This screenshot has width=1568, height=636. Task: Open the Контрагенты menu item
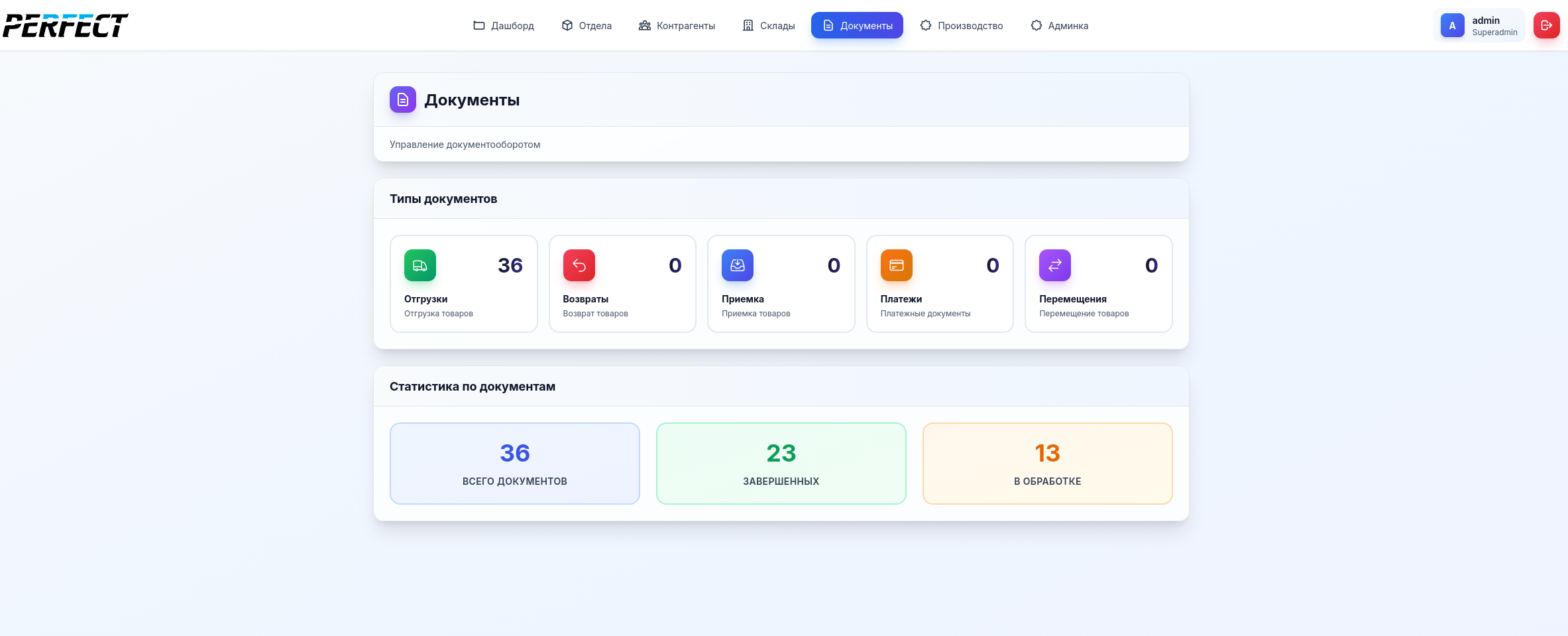677,25
